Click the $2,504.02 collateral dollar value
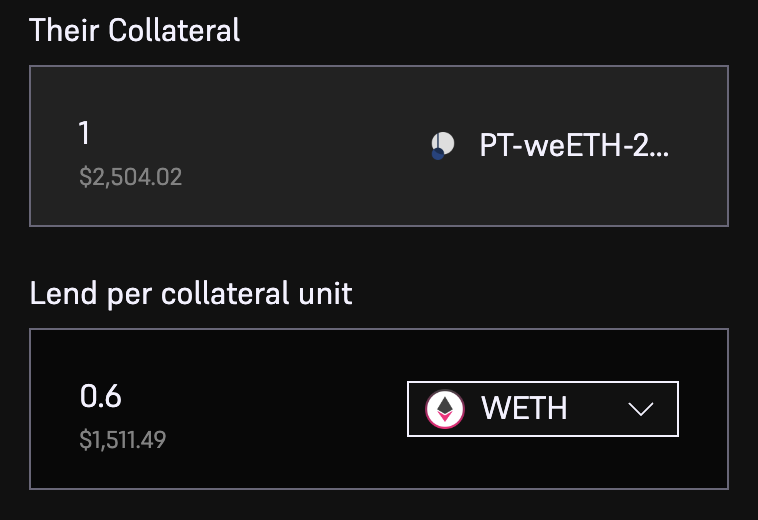Screen dimensions: 758x520 coord(131,177)
